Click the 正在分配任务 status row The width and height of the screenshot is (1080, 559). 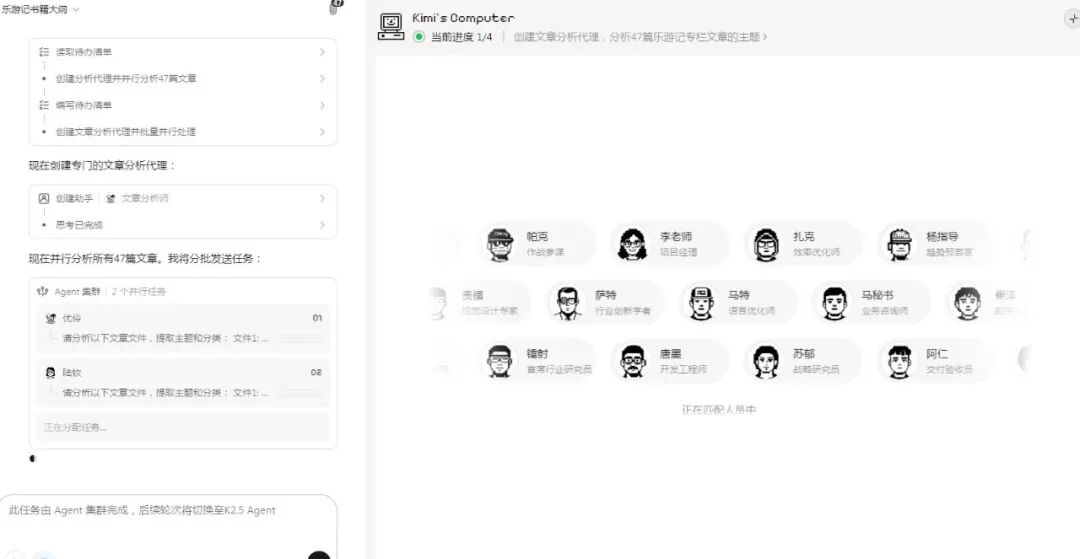183,428
